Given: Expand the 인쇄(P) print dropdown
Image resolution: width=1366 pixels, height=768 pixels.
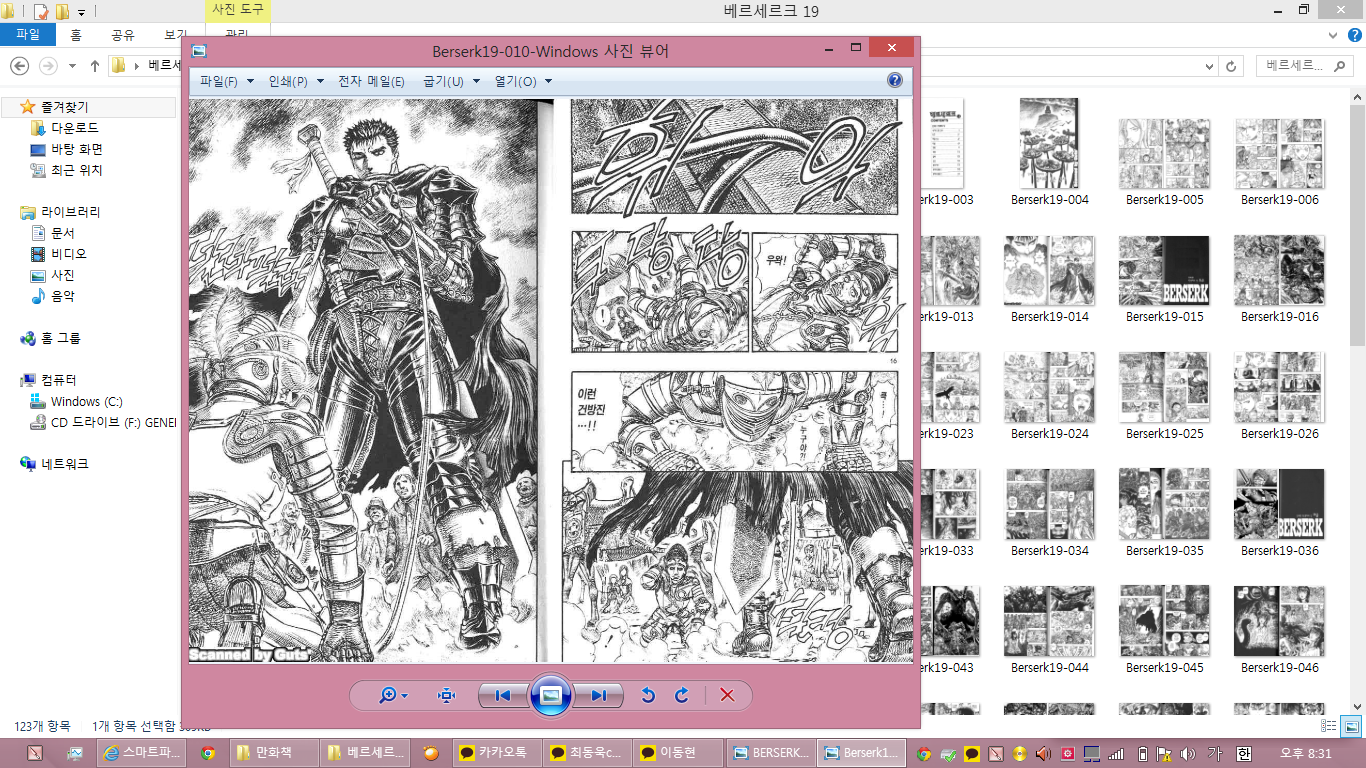Looking at the screenshot, I should 295,82.
